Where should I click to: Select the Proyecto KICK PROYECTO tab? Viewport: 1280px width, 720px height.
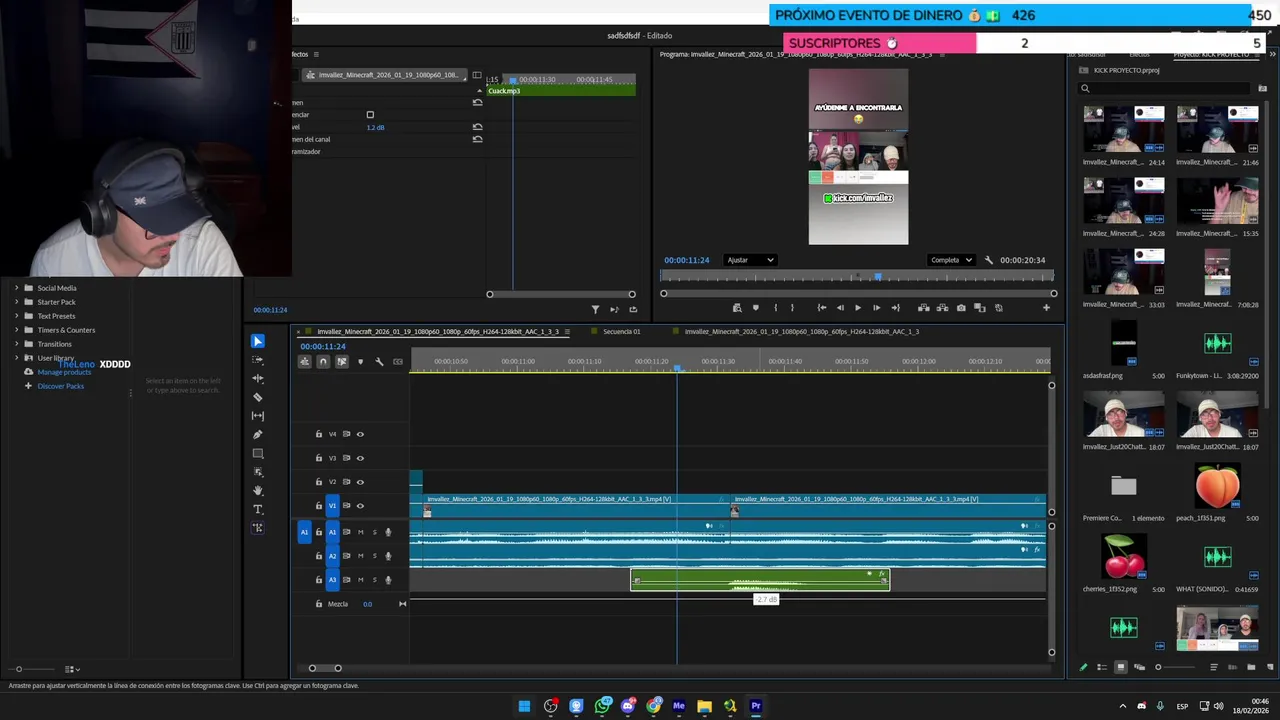[x=1212, y=55]
